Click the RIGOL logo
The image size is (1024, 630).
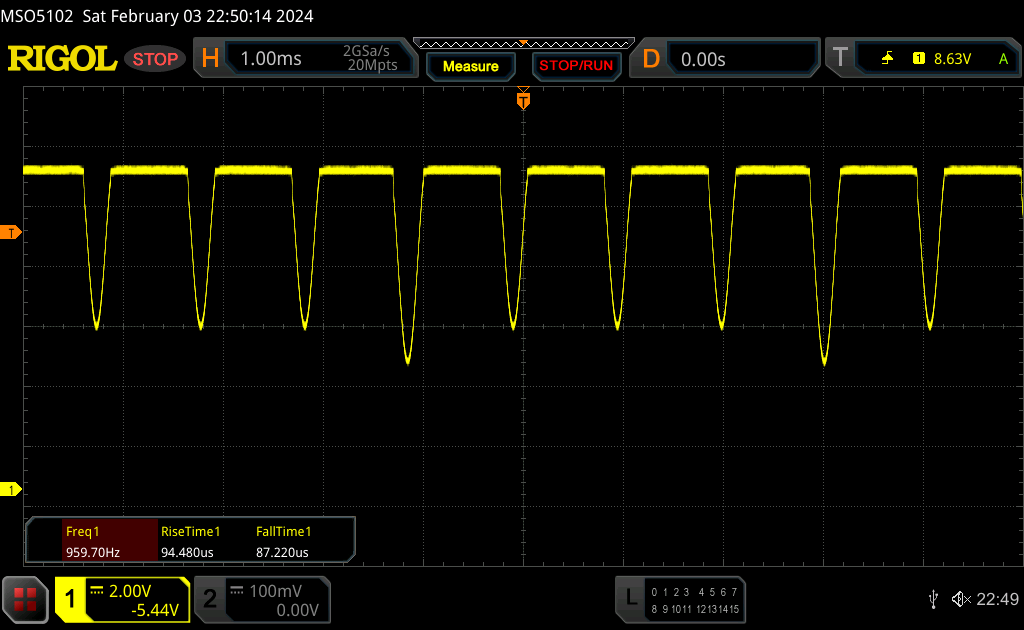point(62,59)
